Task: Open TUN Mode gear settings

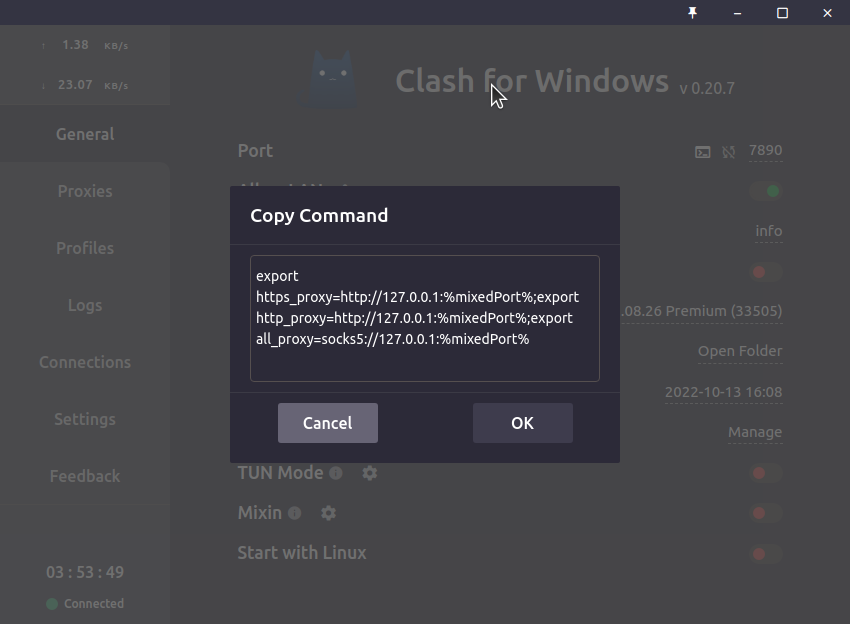Action: click(370, 473)
